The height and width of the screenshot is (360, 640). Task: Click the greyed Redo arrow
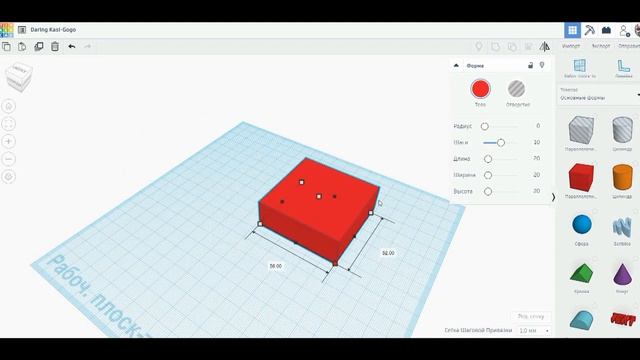87,47
